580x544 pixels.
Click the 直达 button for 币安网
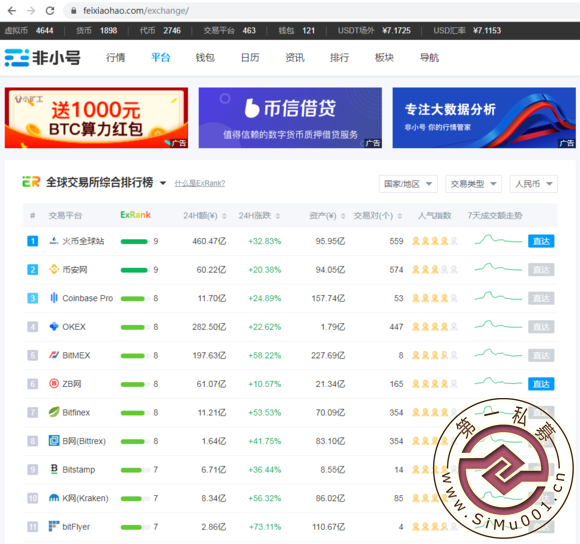pos(541,270)
